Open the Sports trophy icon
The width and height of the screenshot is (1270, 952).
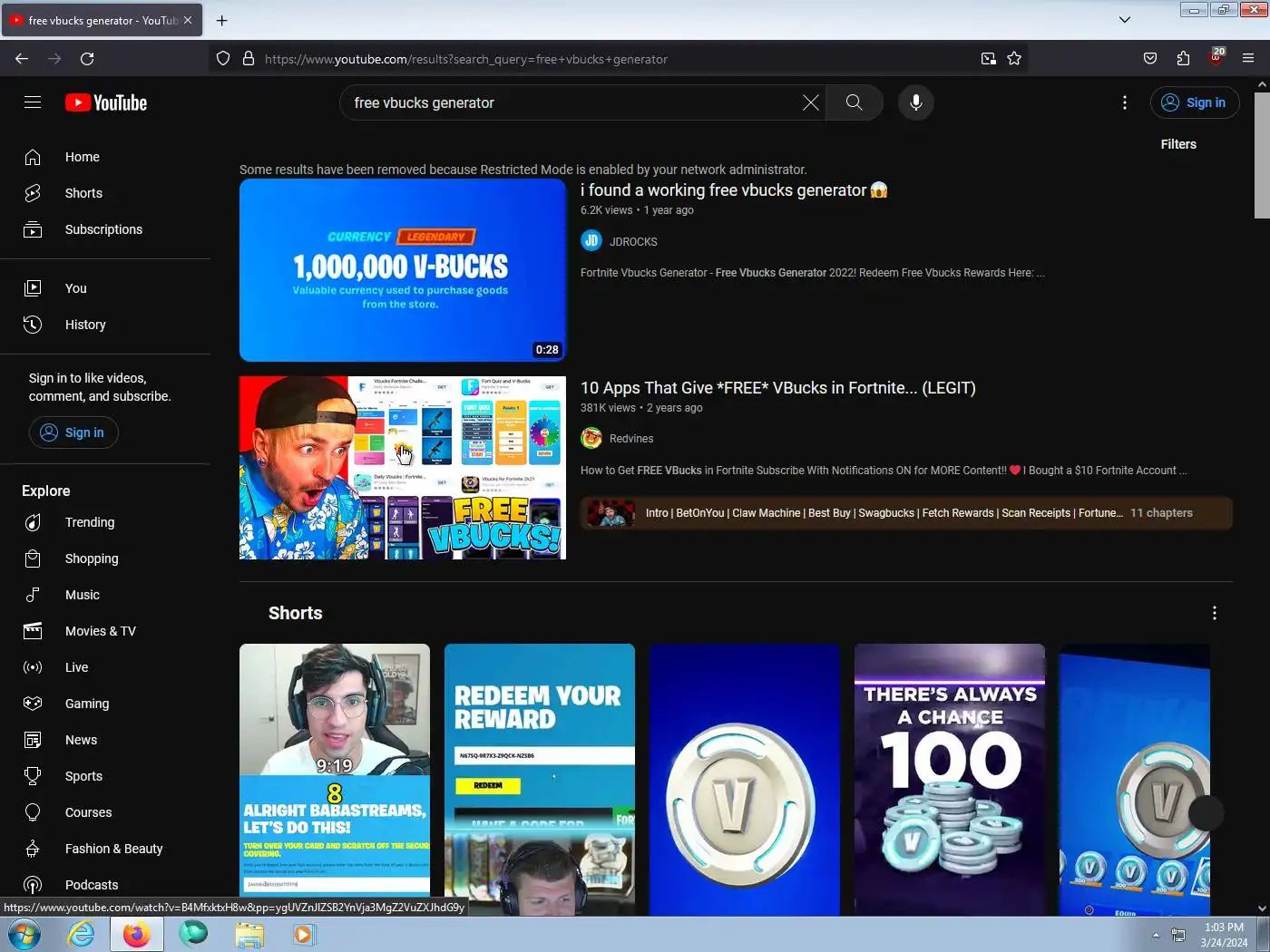coord(33,776)
